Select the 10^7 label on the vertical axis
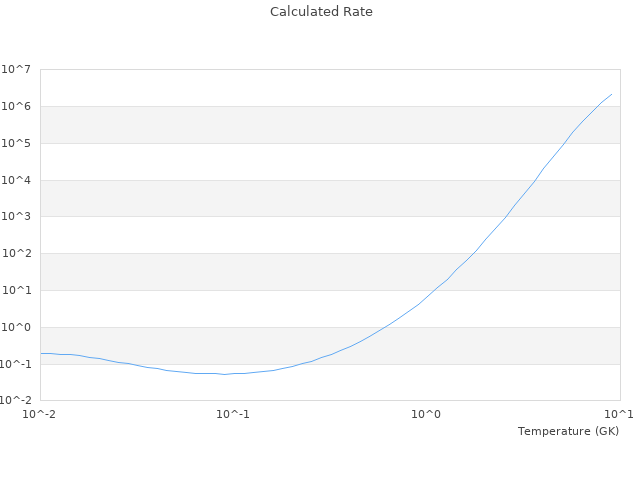 pyautogui.click(x=17, y=70)
